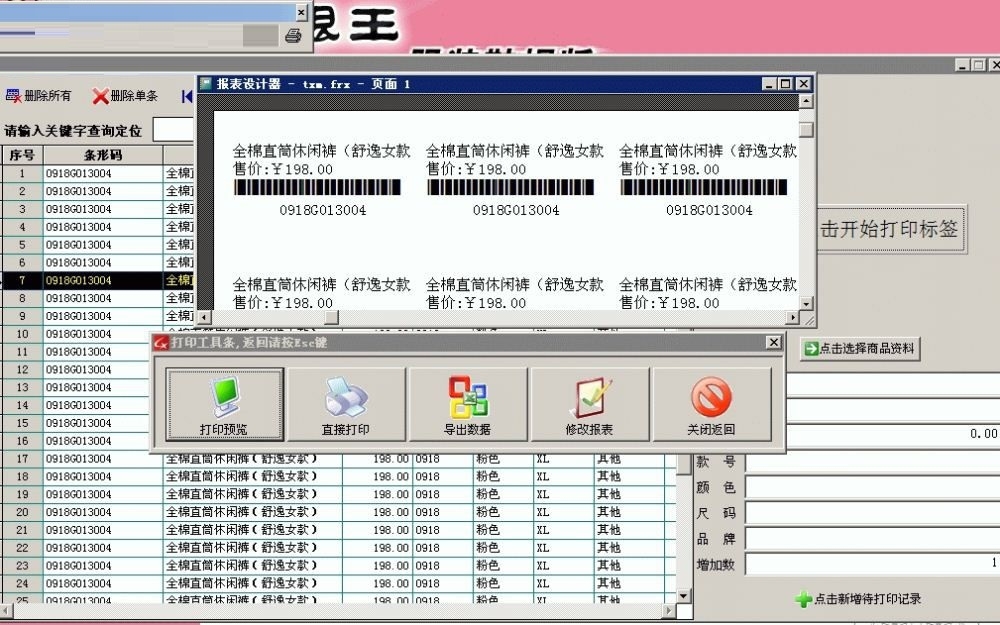Click the keyword search input field
Screen dimensions: 1000x625
coord(173,130)
